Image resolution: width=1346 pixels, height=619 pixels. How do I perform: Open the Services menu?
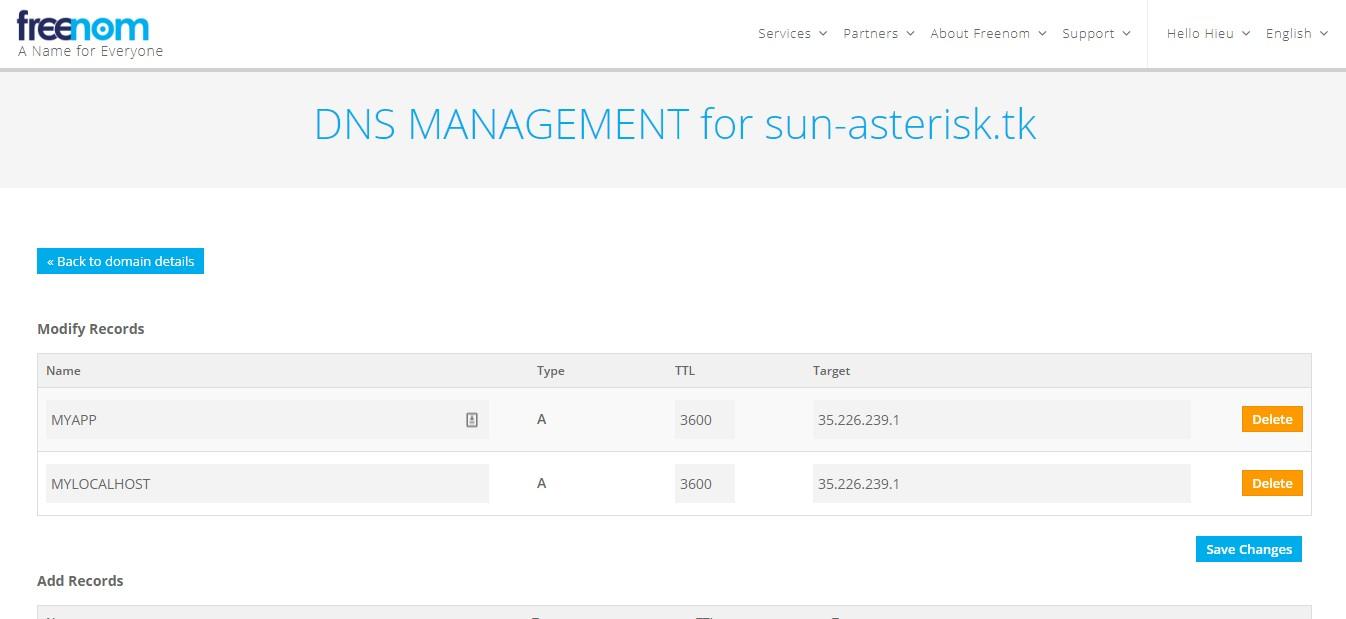click(792, 33)
